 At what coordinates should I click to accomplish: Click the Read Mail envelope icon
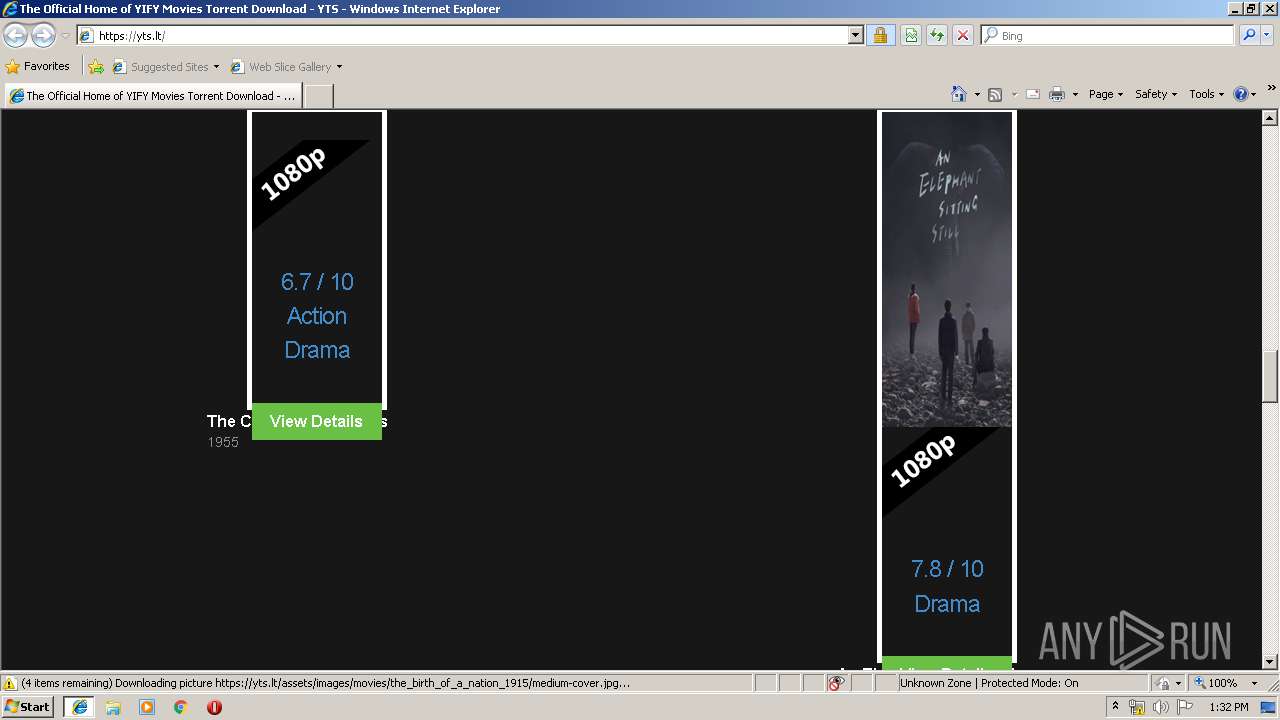click(x=1033, y=94)
